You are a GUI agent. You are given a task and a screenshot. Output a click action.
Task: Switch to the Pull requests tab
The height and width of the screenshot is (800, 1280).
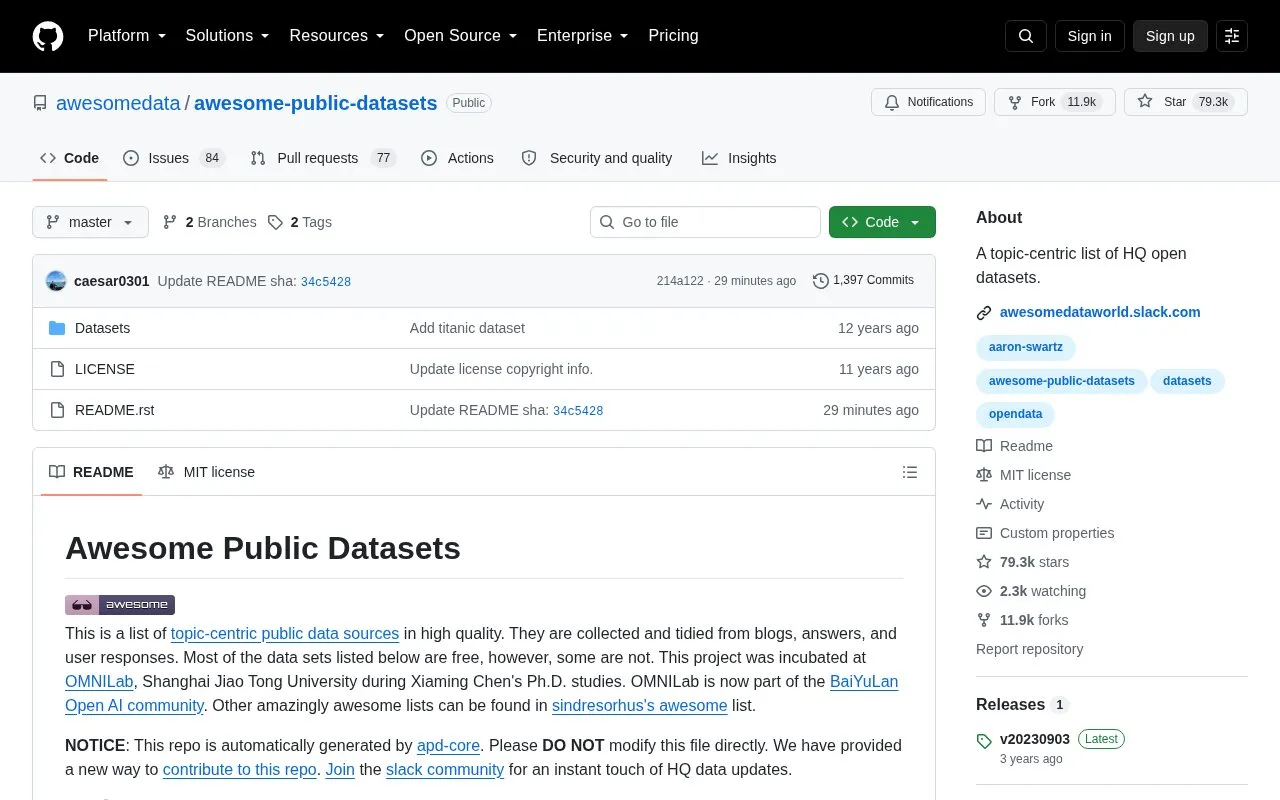323,158
